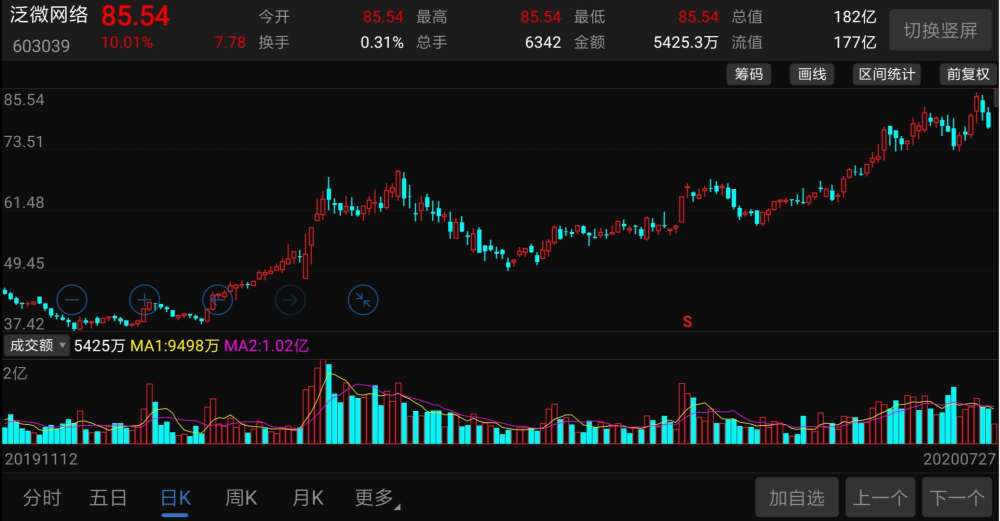1000x521 pixels.
Task: Click the 37.42 price axis label
Action: 24,324
